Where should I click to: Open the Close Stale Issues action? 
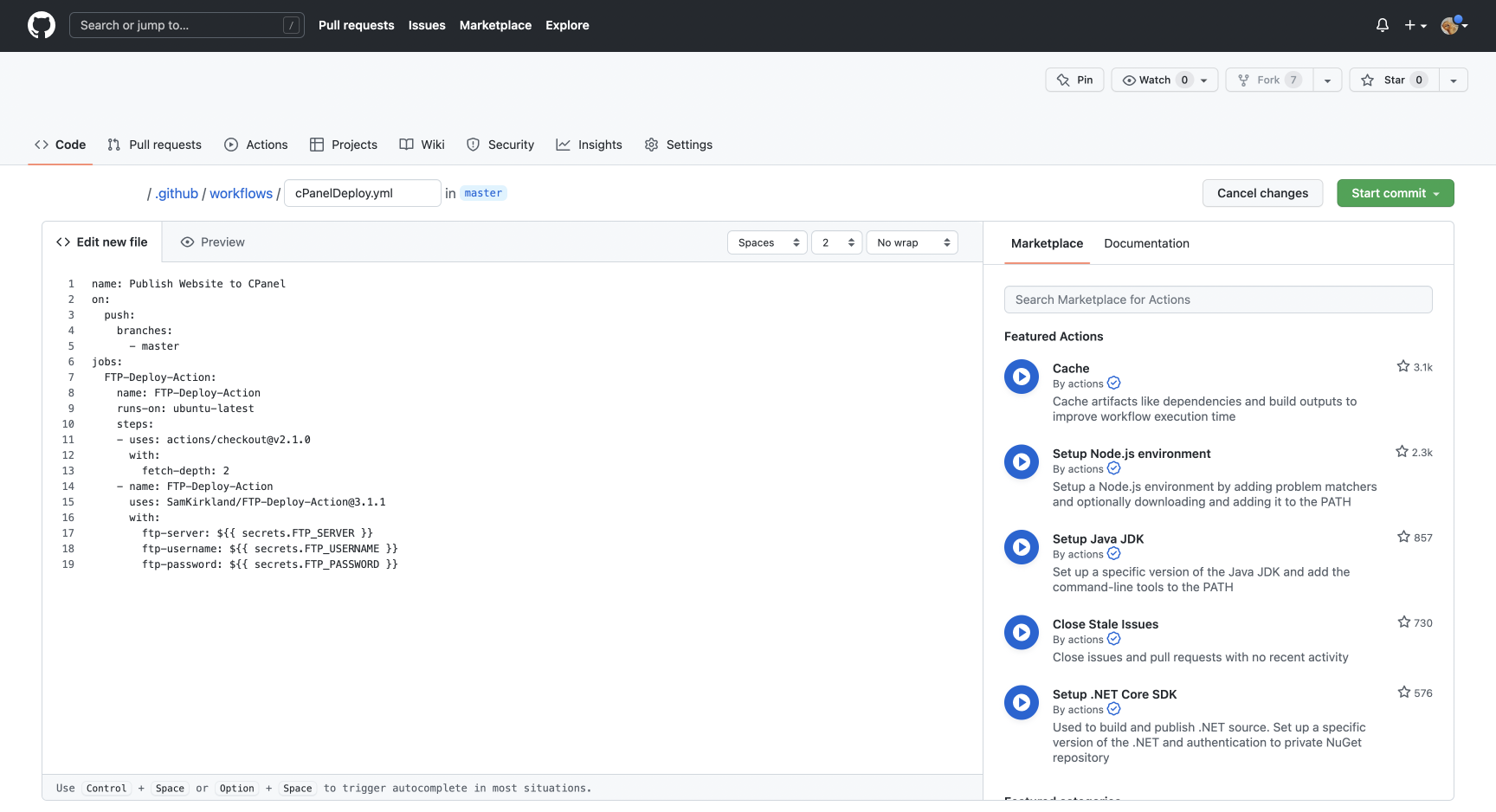tap(1106, 624)
